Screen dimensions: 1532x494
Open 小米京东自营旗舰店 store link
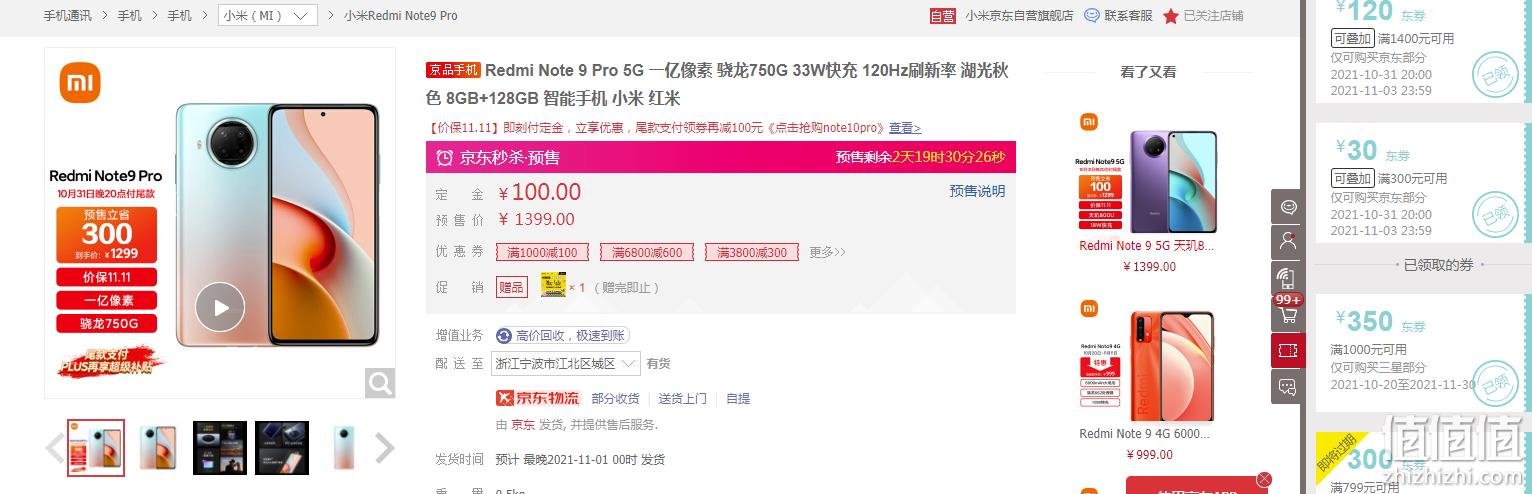click(1019, 16)
